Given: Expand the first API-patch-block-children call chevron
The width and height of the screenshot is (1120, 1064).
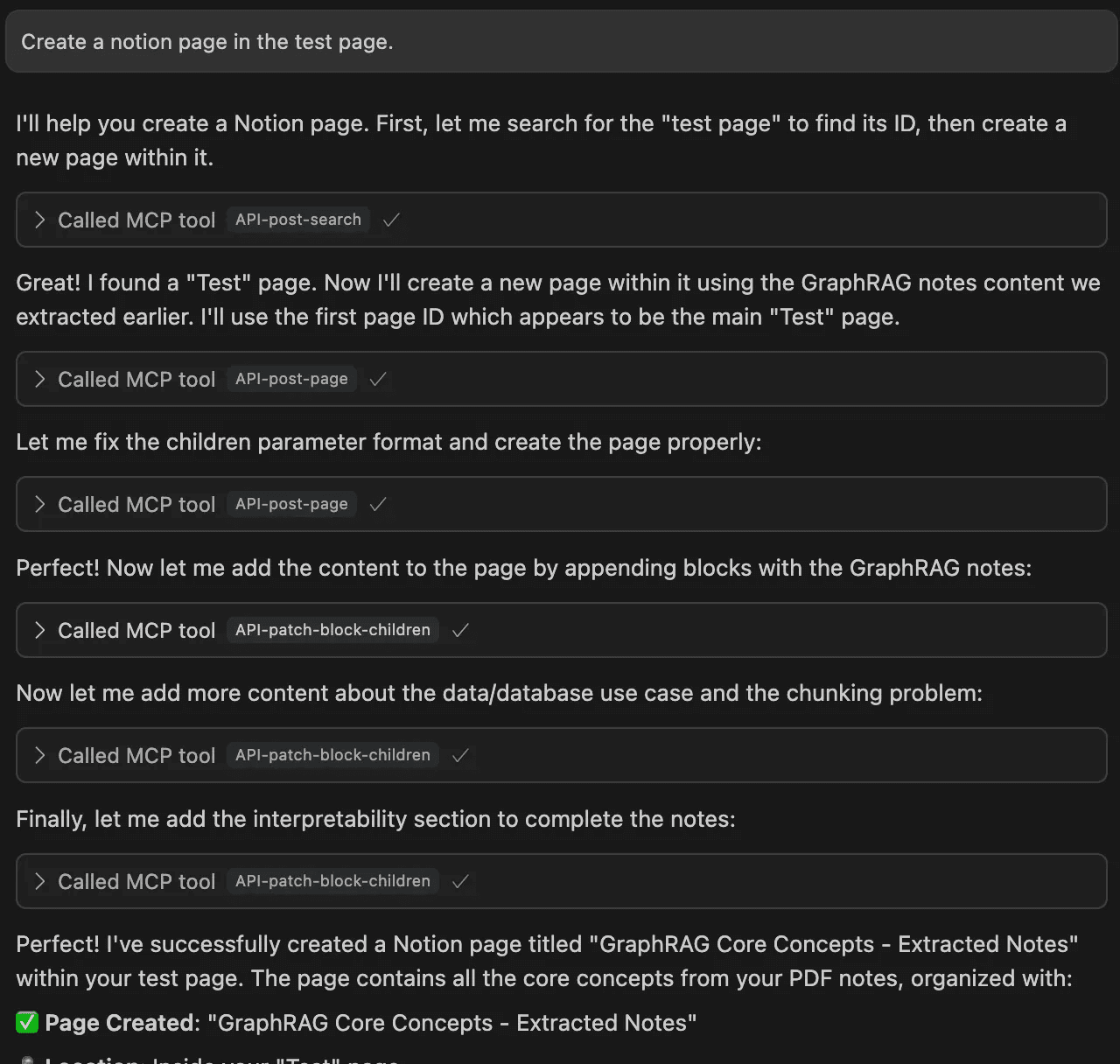Looking at the screenshot, I should pyautogui.click(x=39, y=630).
